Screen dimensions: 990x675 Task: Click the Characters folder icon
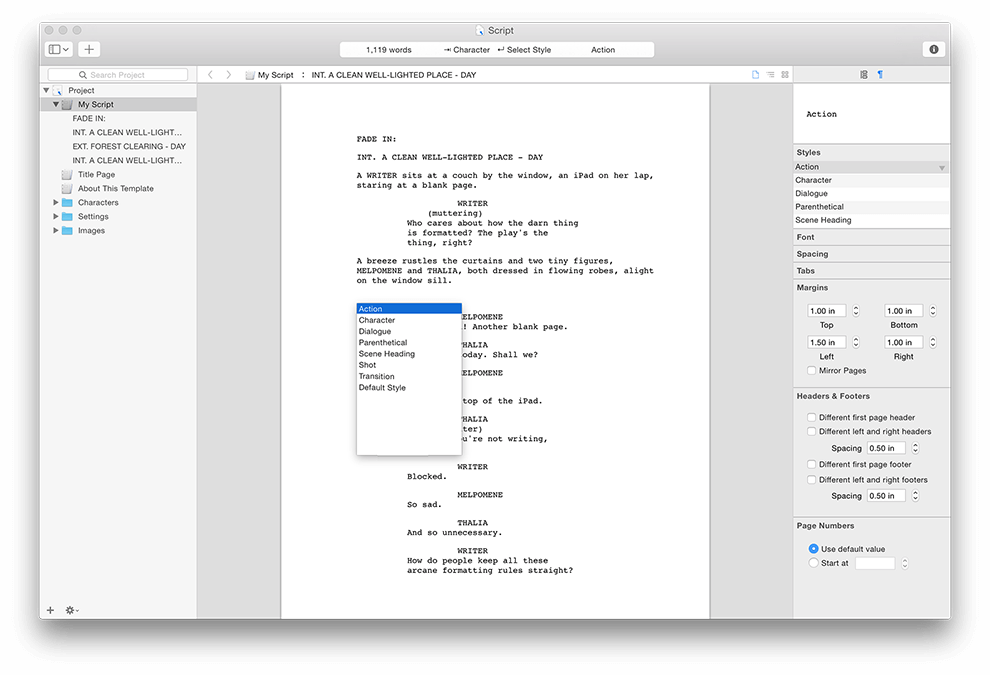coord(67,203)
